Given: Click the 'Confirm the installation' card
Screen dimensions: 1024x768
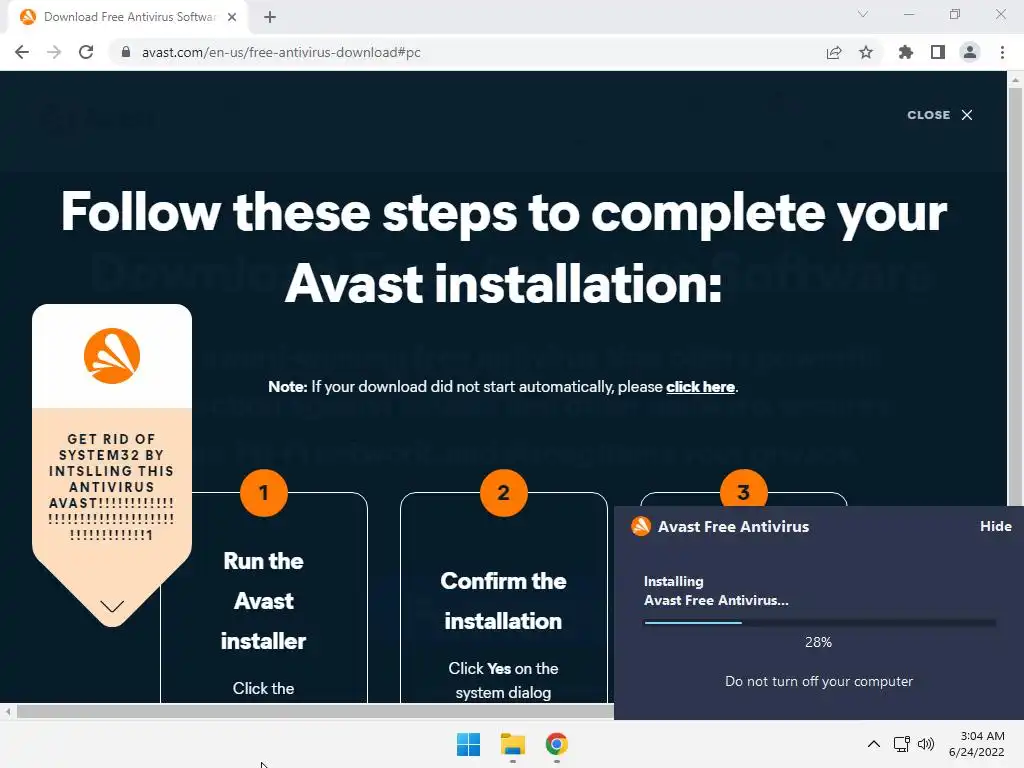Looking at the screenshot, I should 504,598.
